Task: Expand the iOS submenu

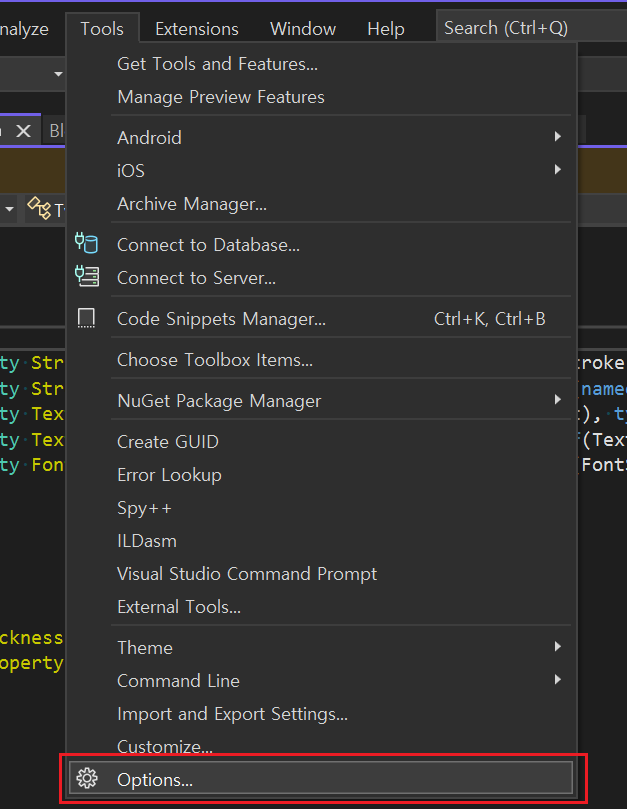Action: point(320,171)
